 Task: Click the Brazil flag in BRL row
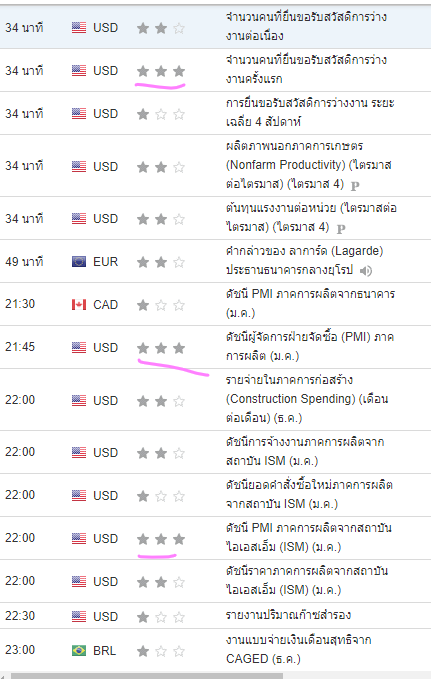pos(79,650)
